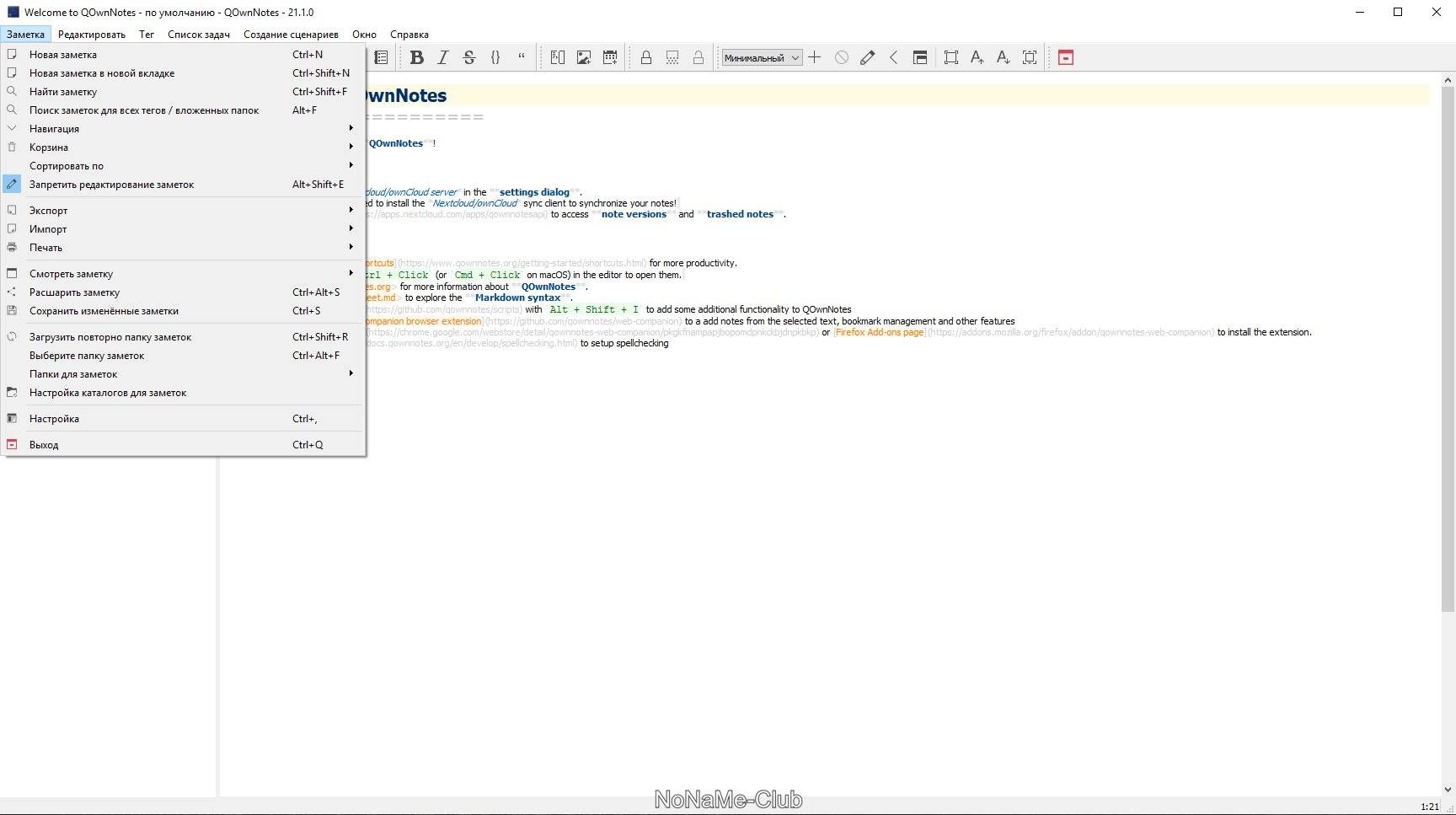Image resolution: width=1456 pixels, height=815 pixels.
Task: Toggle Запретить редактирование заметок in the menu
Action: pyautogui.click(x=184, y=185)
